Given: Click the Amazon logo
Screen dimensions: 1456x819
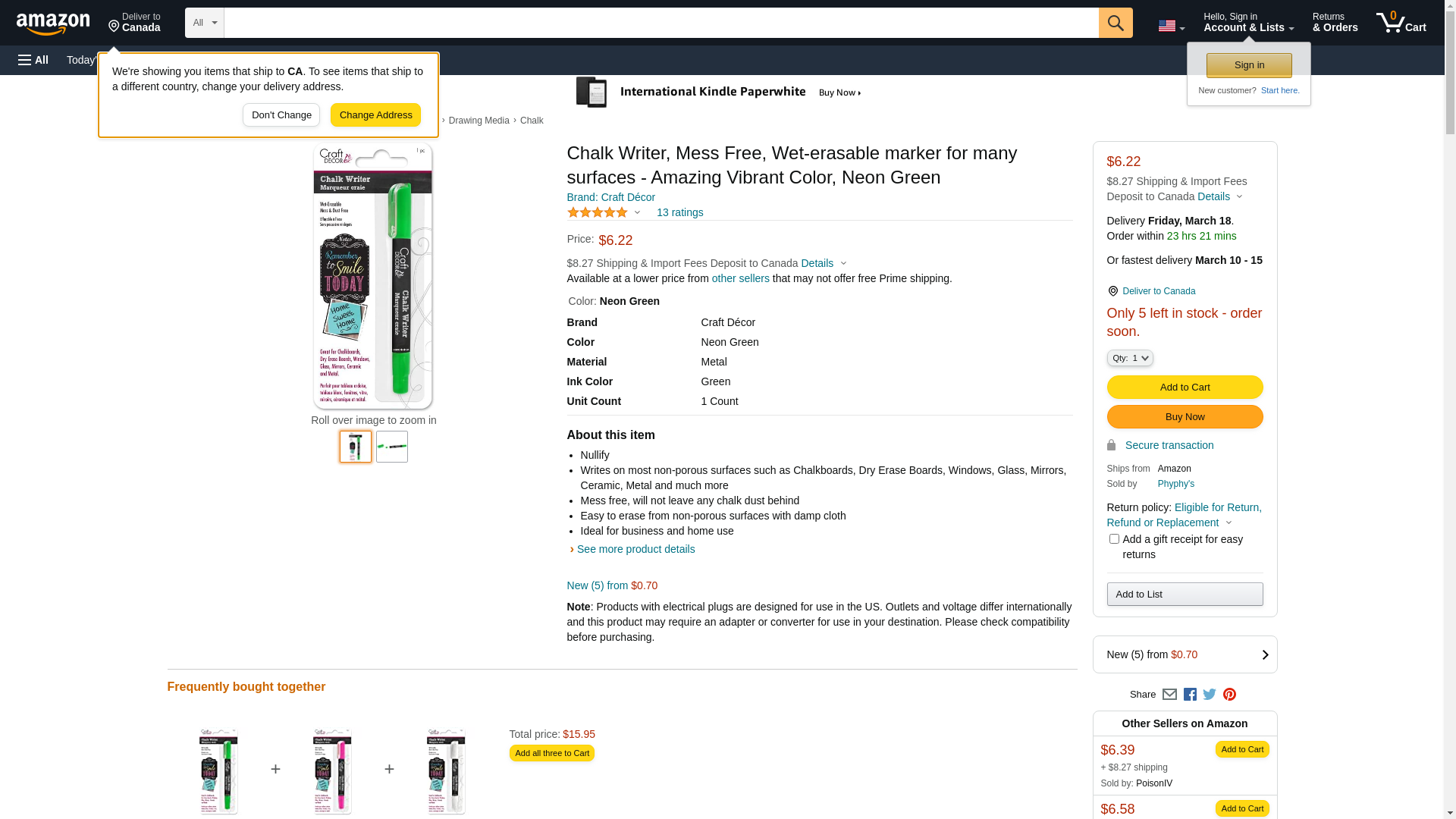Looking at the screenshot, I should (53, 24).
